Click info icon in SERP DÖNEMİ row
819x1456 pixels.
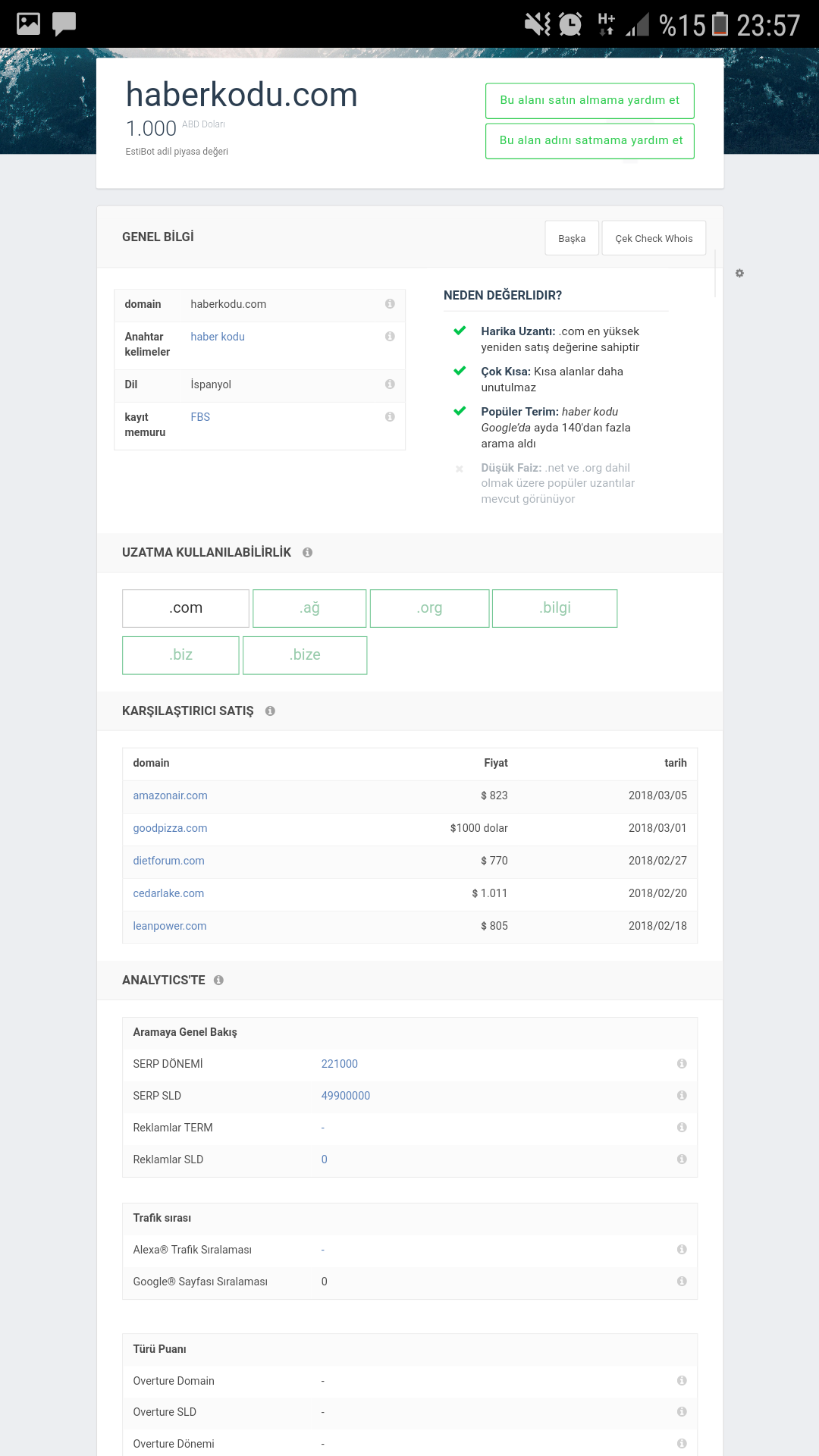(682, 1064)
